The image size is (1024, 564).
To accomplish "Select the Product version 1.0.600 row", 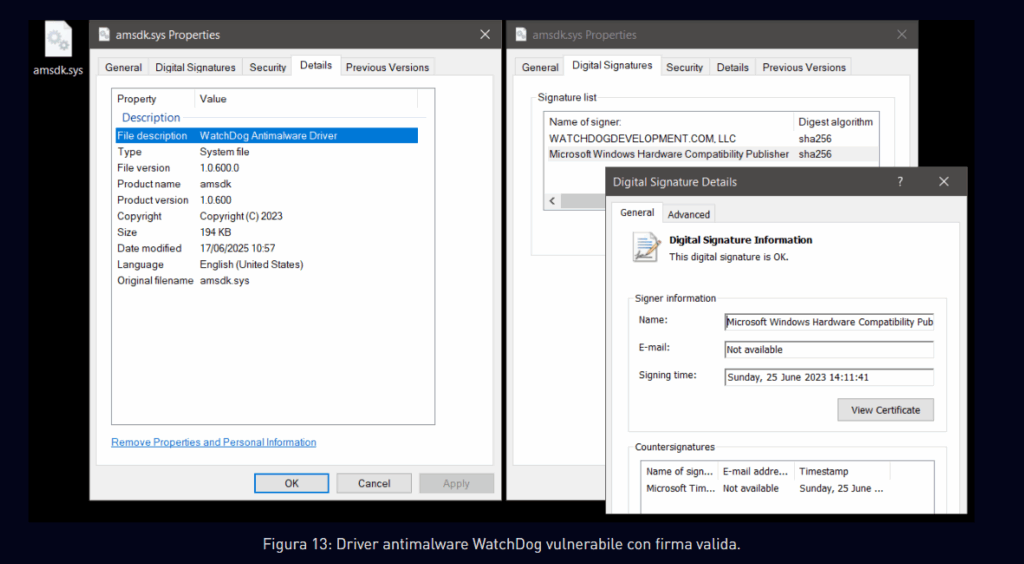I will coord(266,200).
